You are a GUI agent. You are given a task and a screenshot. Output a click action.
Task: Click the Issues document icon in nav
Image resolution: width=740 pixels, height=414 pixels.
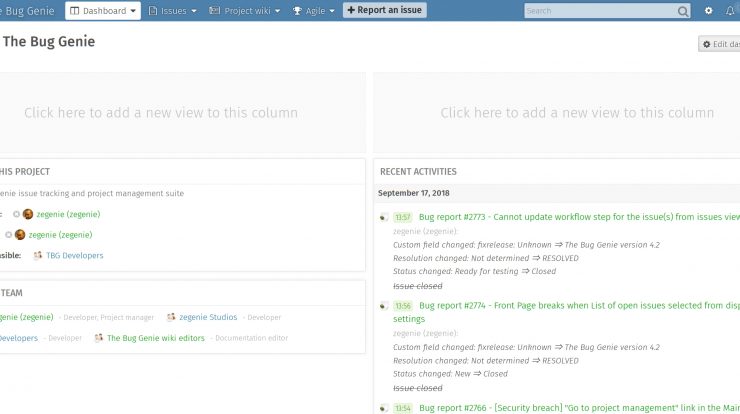click(152, 10)
